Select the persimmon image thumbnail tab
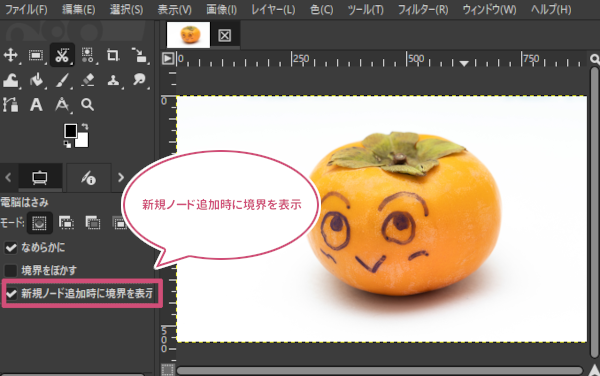 pyautogui.click(x=188, y=35)
